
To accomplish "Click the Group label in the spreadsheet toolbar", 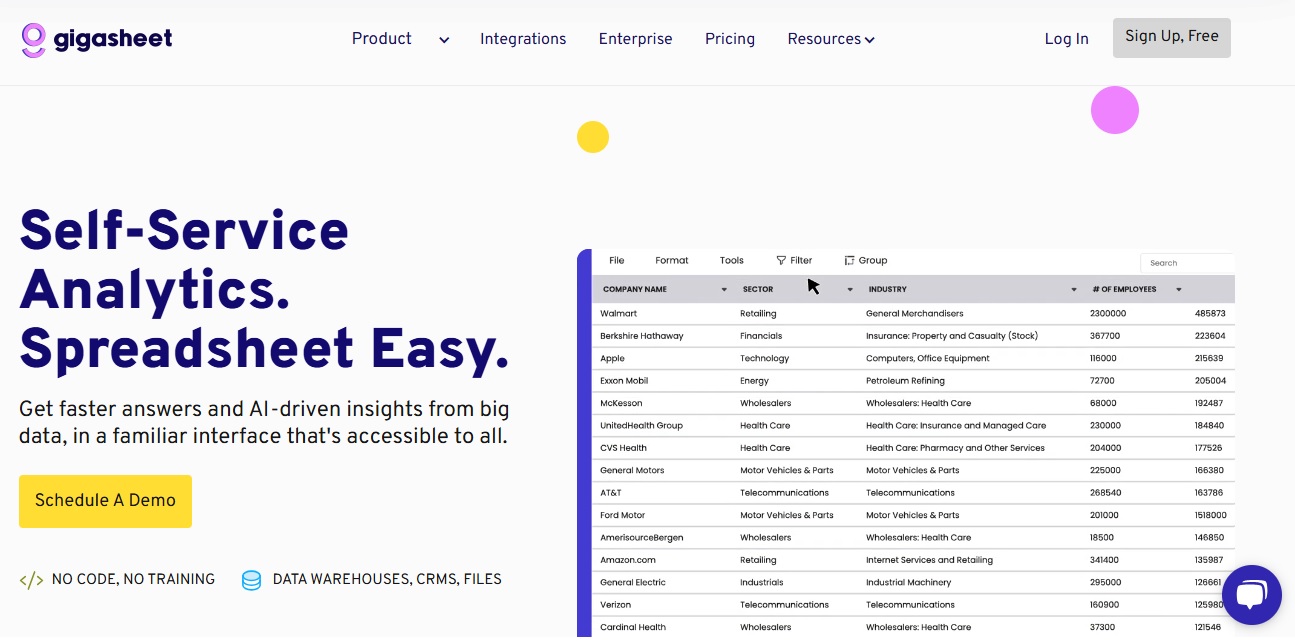I will tap(873, 260).
